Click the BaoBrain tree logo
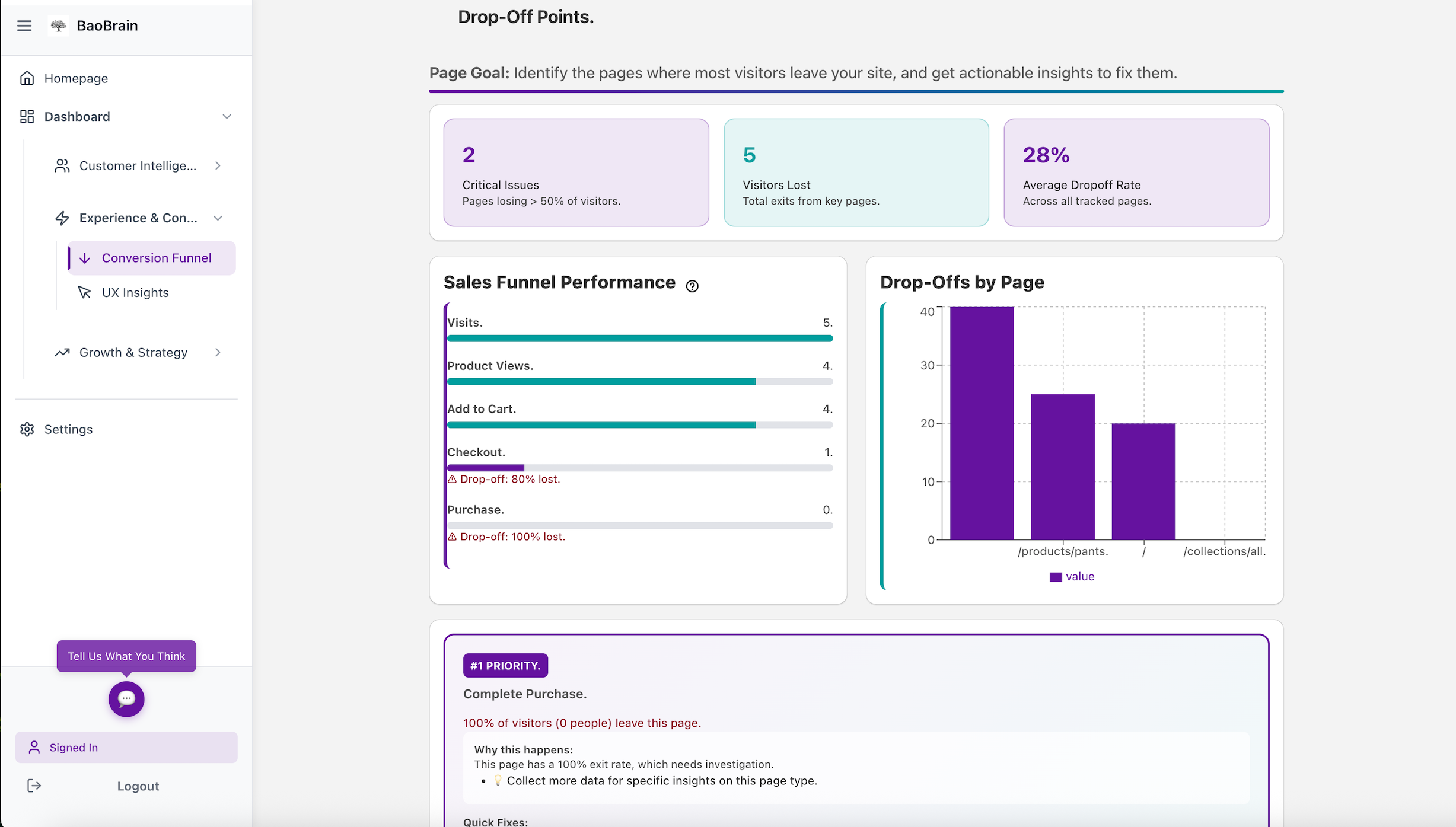 pyautogui.click(x=58, y=25)
